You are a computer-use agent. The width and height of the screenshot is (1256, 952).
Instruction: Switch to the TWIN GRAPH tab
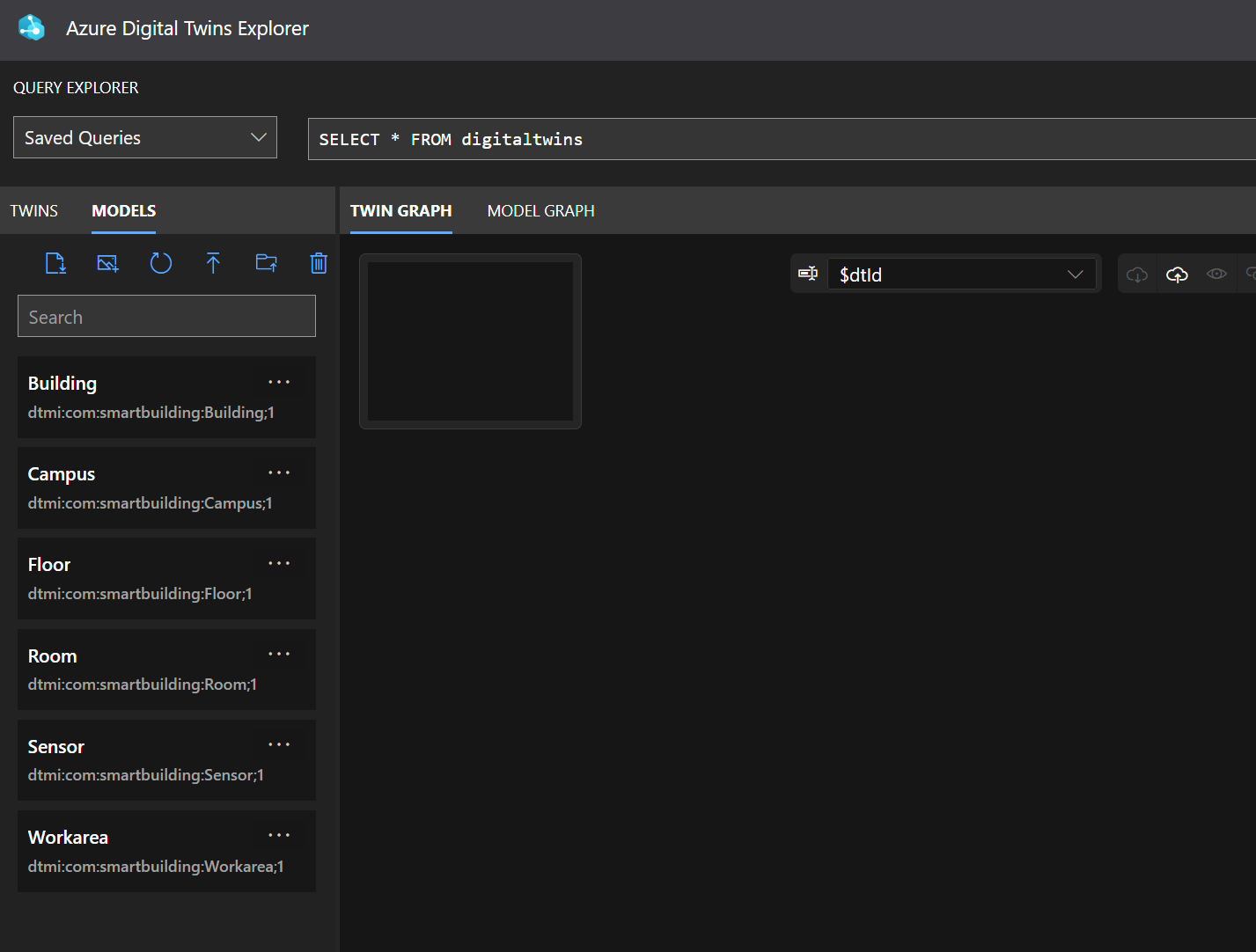click(x=401, y=211)
